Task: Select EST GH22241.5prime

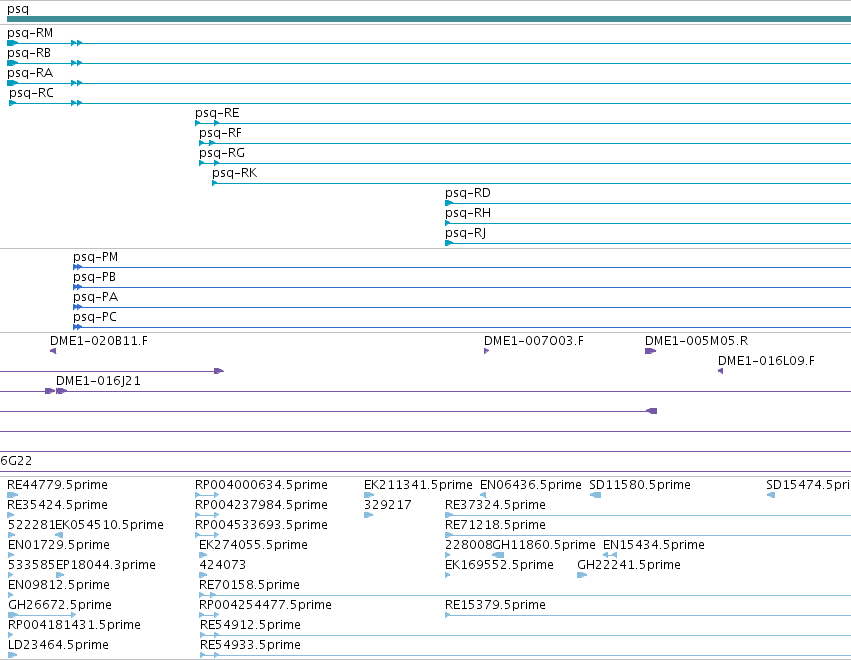Action: pyautogui.click(x=629, y=566)
